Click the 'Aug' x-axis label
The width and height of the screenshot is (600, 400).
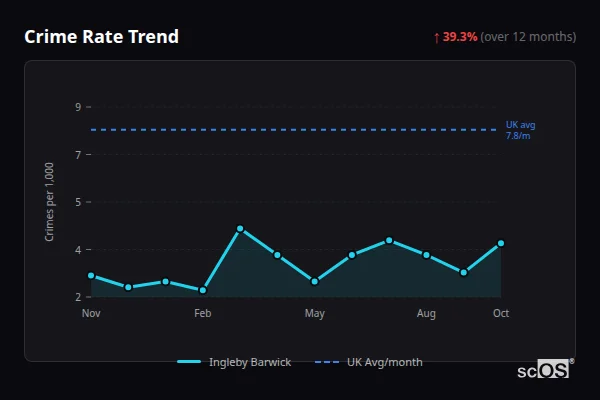click(426, 313)
